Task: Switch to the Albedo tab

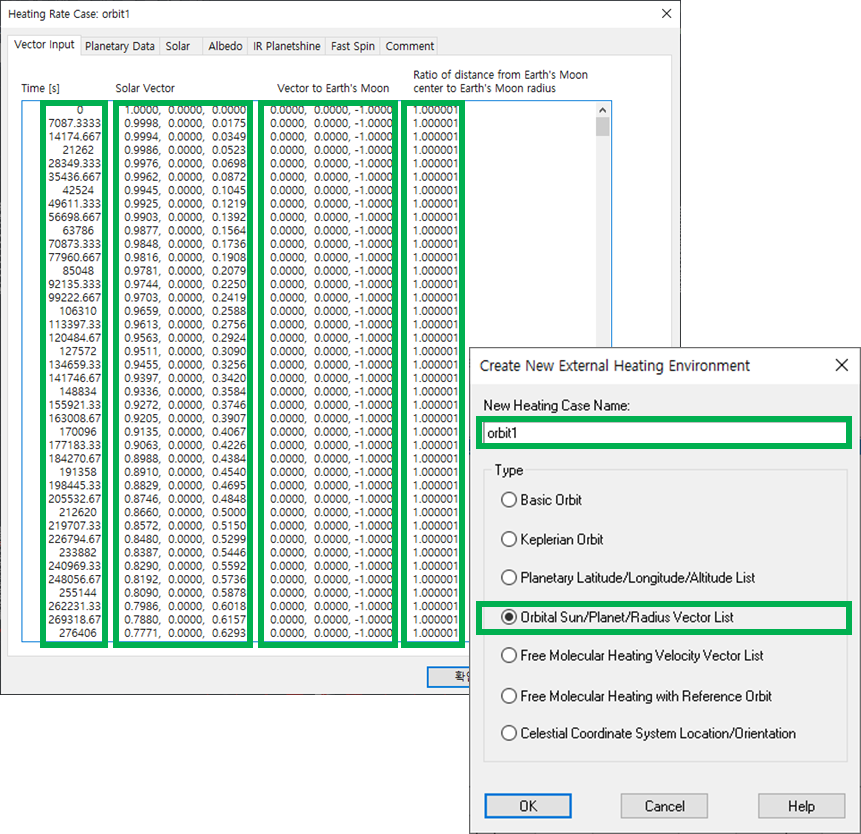Action: click(225, 46)
